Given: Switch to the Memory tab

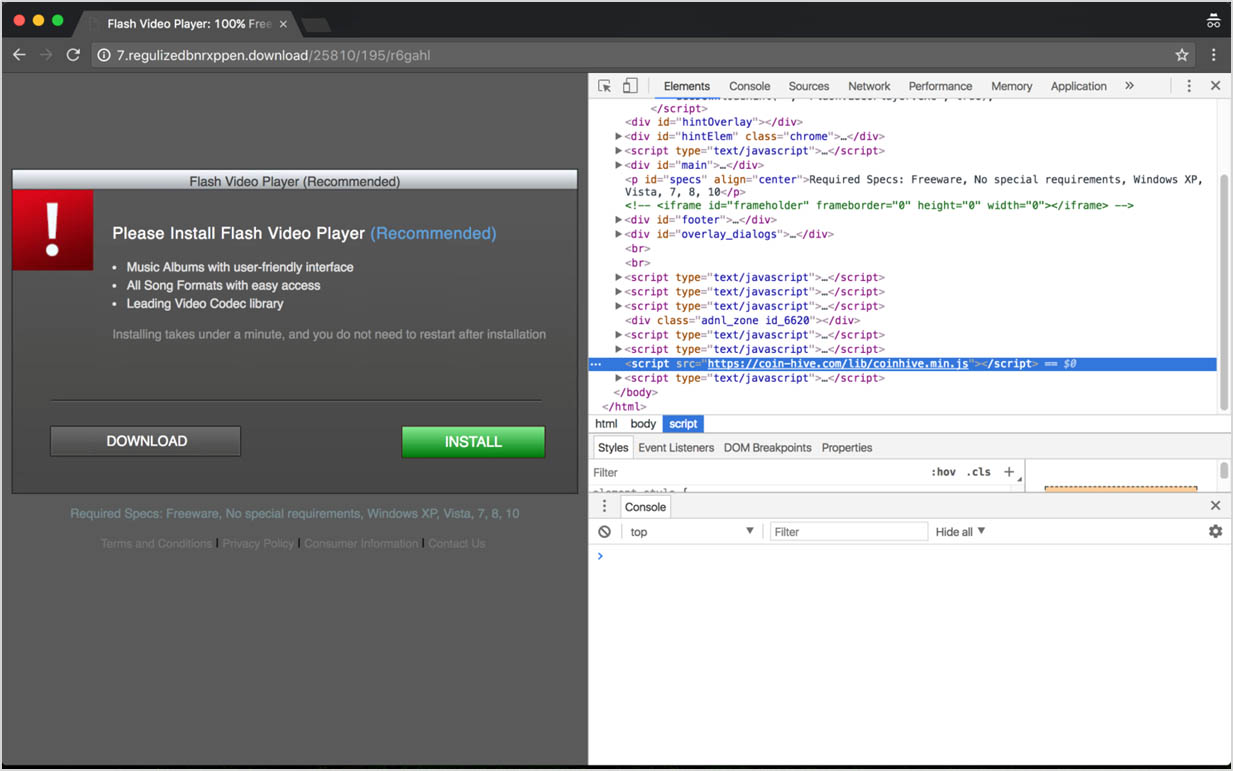Looking at the screenshot, I should [1011, 86].
